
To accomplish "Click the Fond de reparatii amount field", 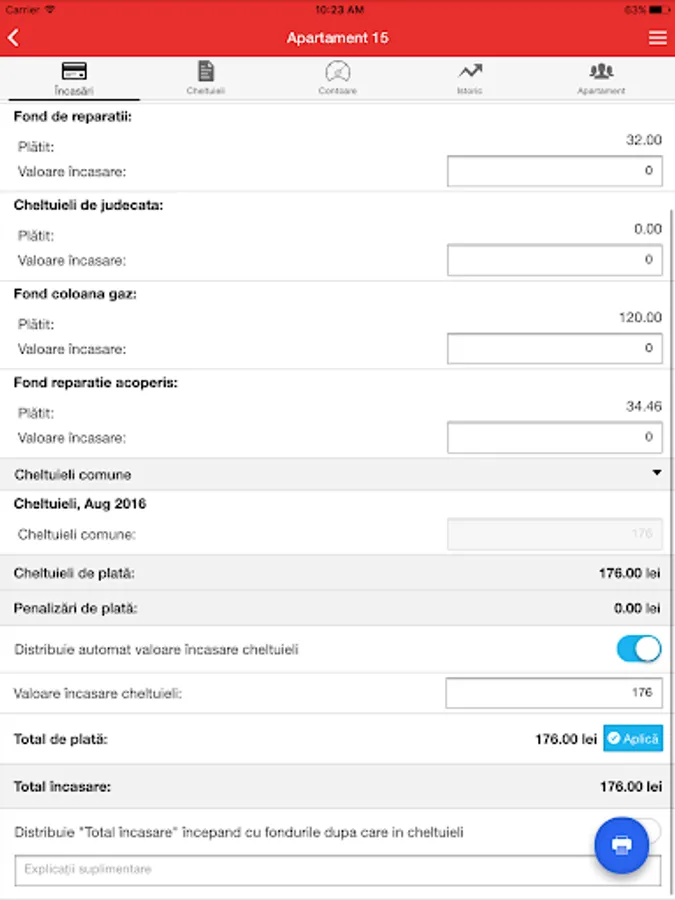I will click(x=554, y=172).
